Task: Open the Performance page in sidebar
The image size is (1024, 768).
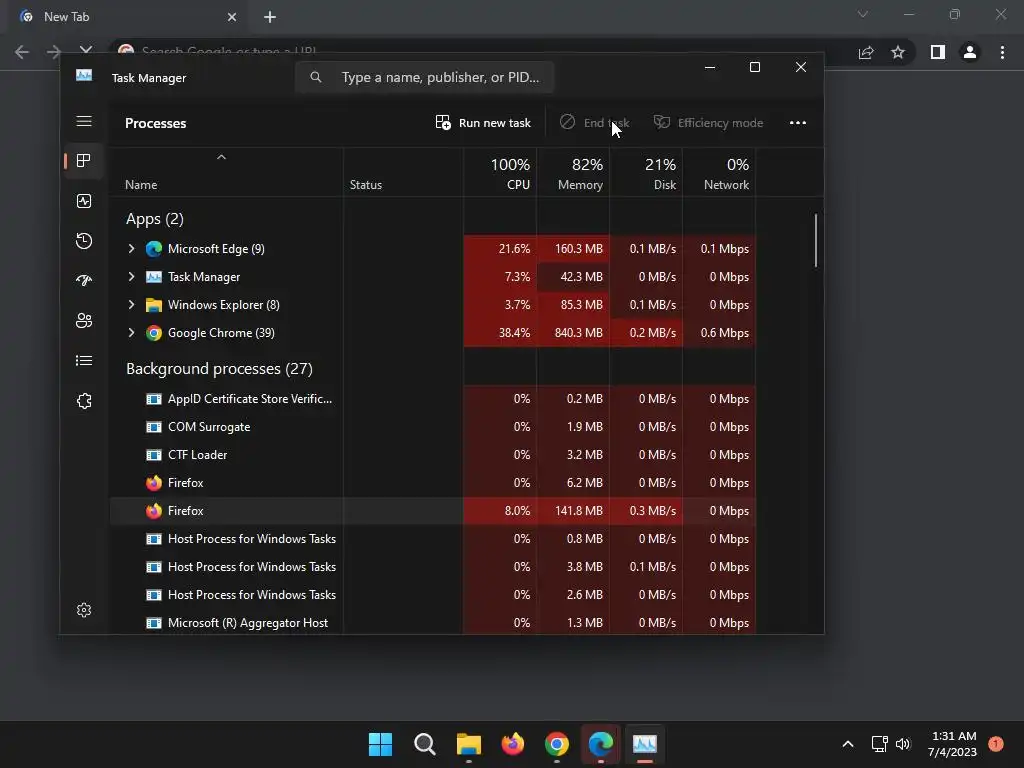Action: tap(84, 201)
